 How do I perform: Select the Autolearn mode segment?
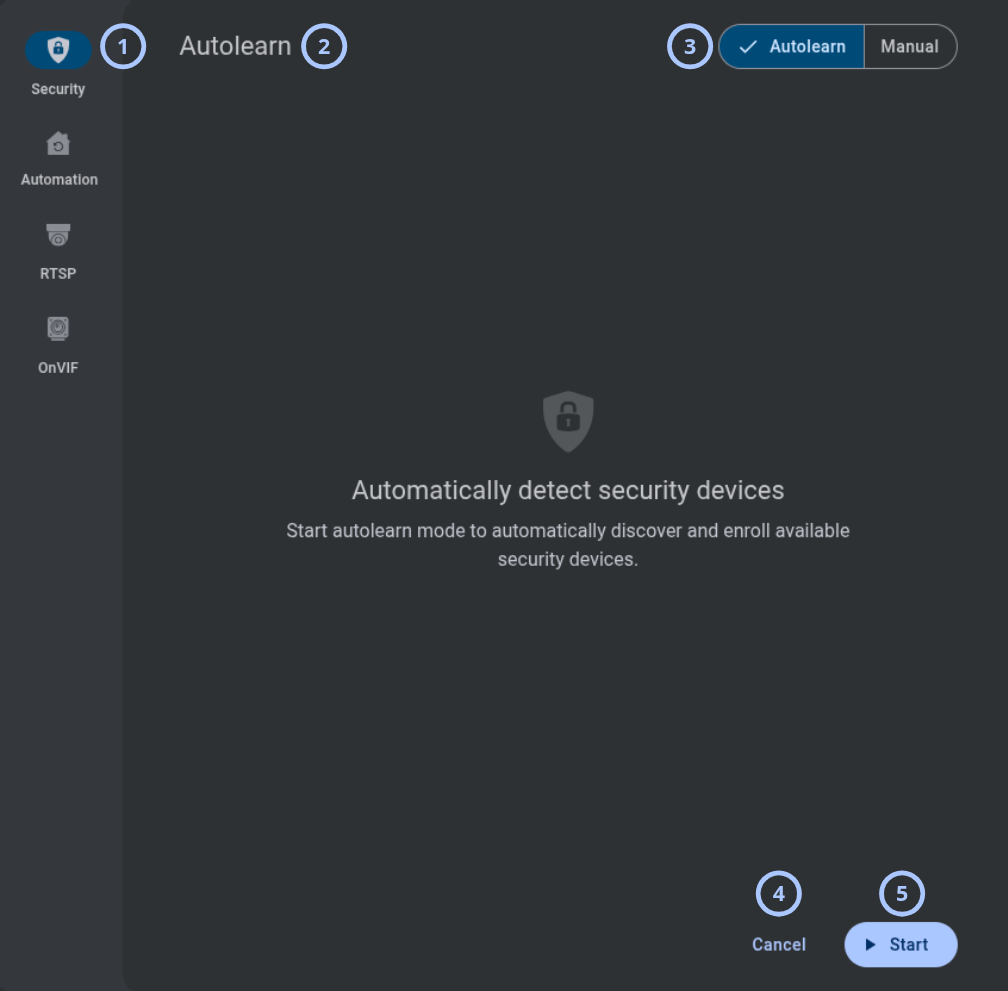(x=791, y=46)
